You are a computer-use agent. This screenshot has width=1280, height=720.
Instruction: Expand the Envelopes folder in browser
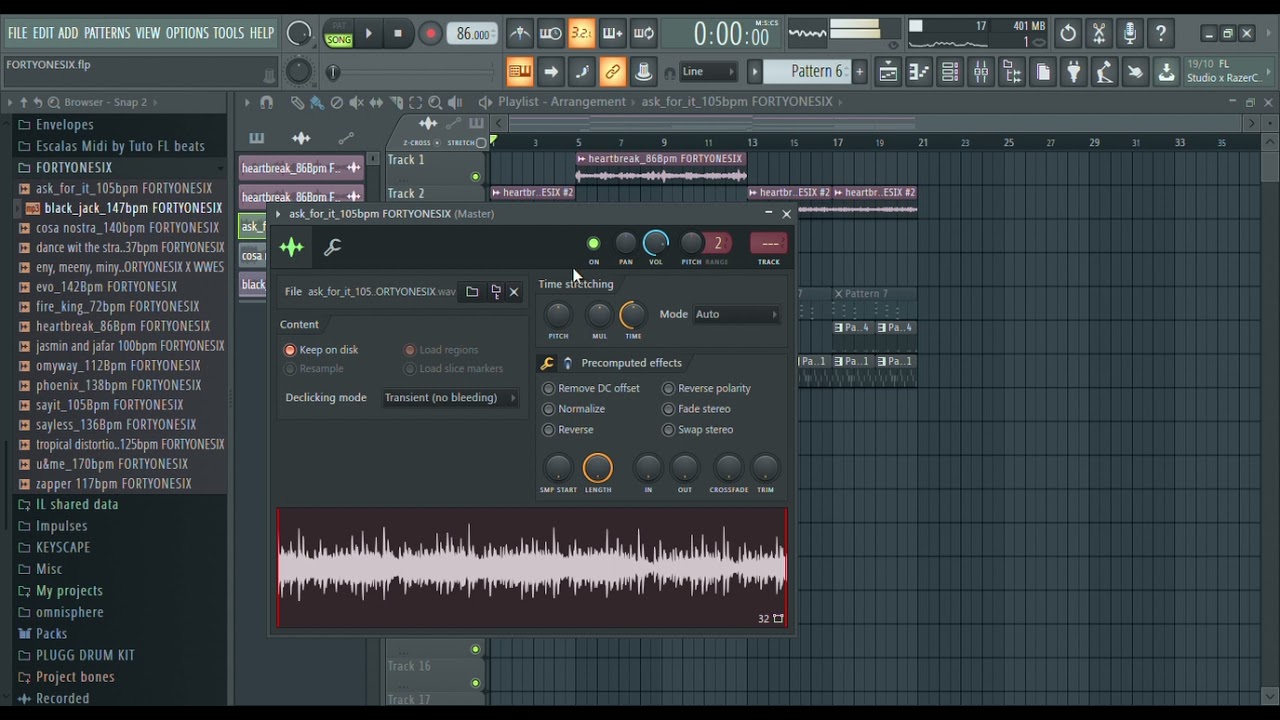64,125
